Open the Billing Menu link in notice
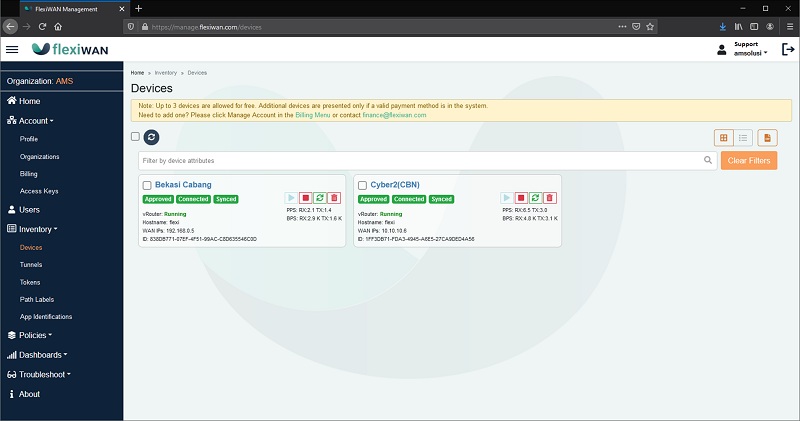Image resolution: width=800 pixels, height=421 pixels. (x=312, y=115)
